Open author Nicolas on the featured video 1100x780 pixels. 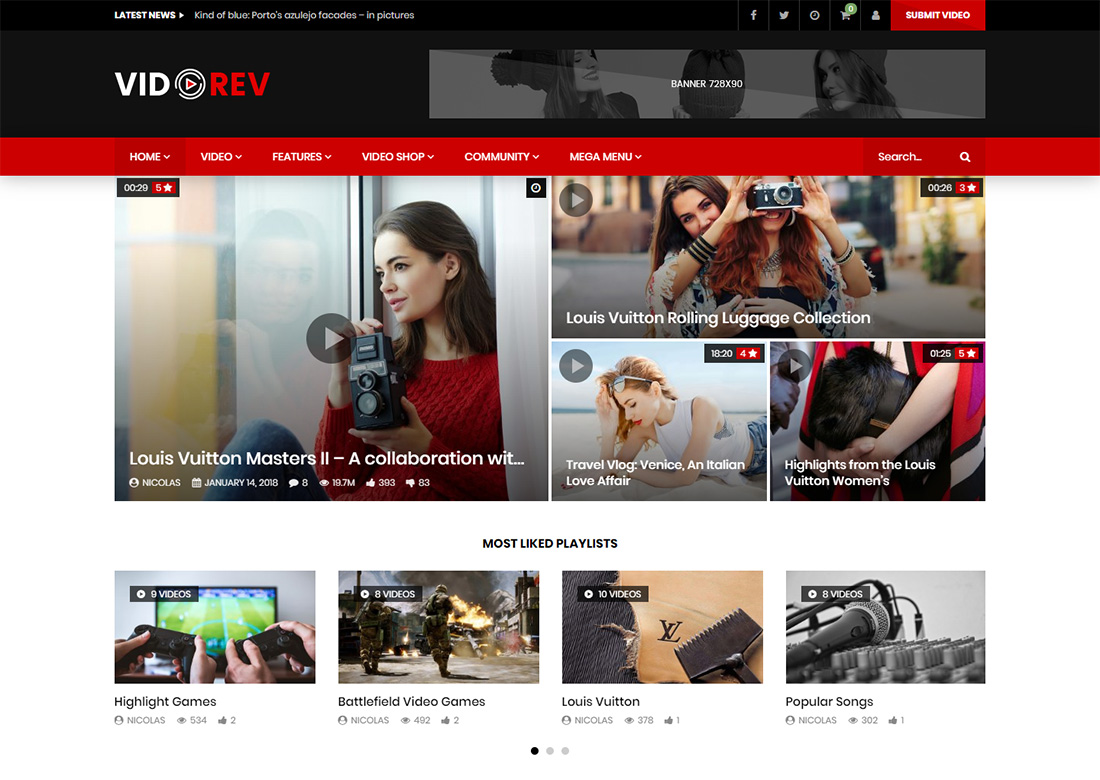(x=155, y=483)
